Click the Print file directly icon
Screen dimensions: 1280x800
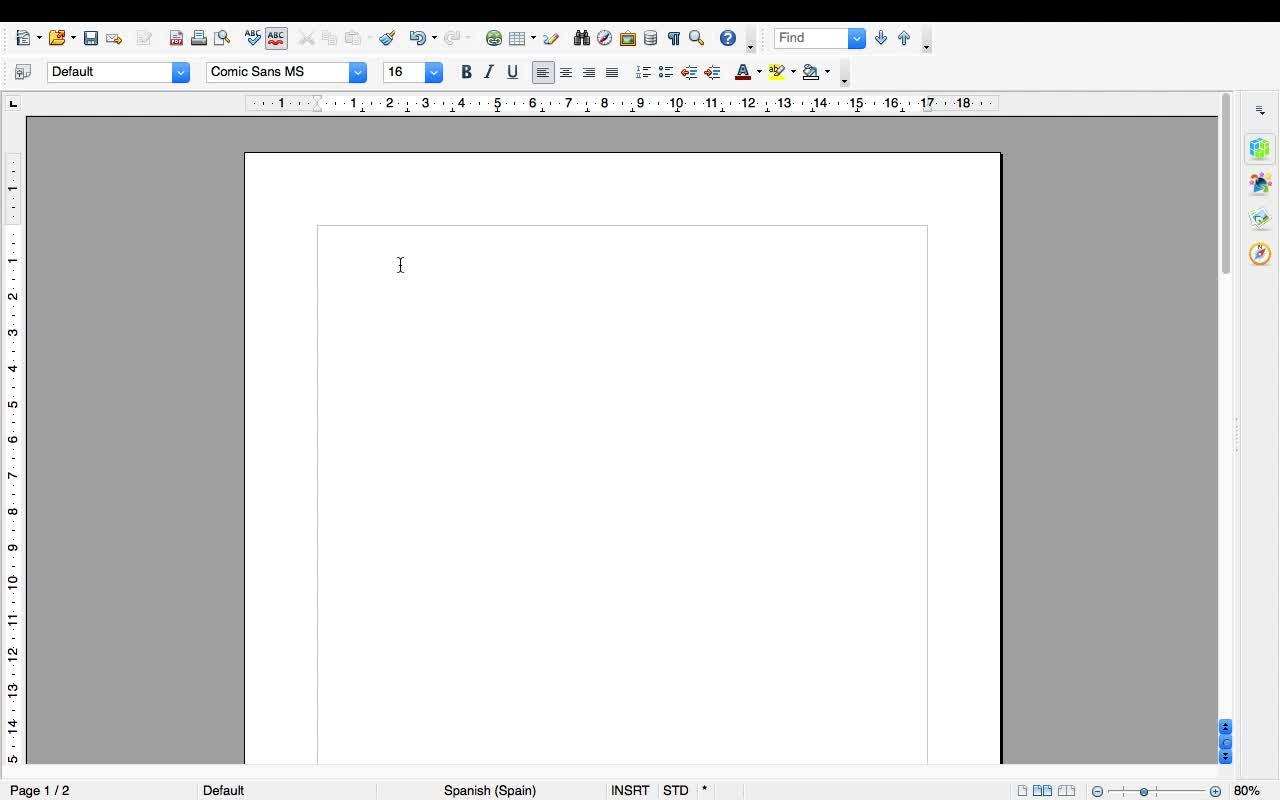[x=199, y=38]
